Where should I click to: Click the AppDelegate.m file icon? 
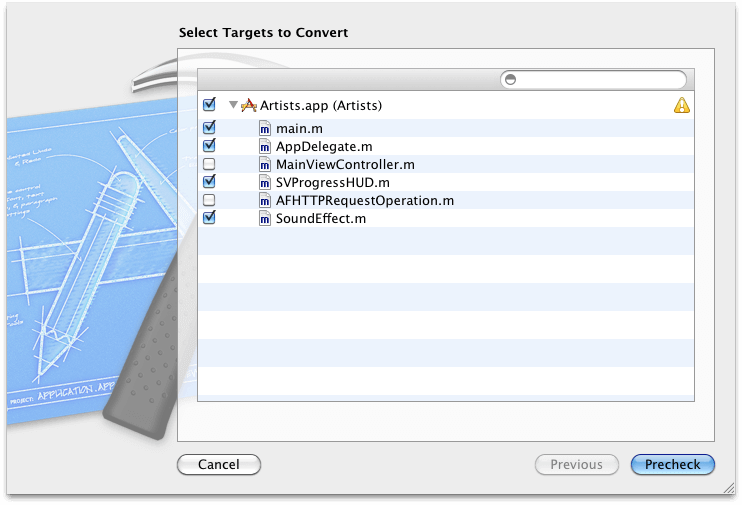265,146
